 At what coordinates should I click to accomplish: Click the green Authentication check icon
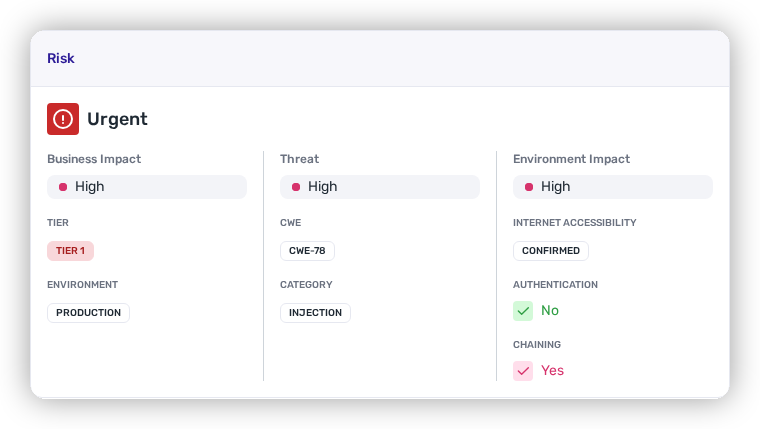point(523,311)
